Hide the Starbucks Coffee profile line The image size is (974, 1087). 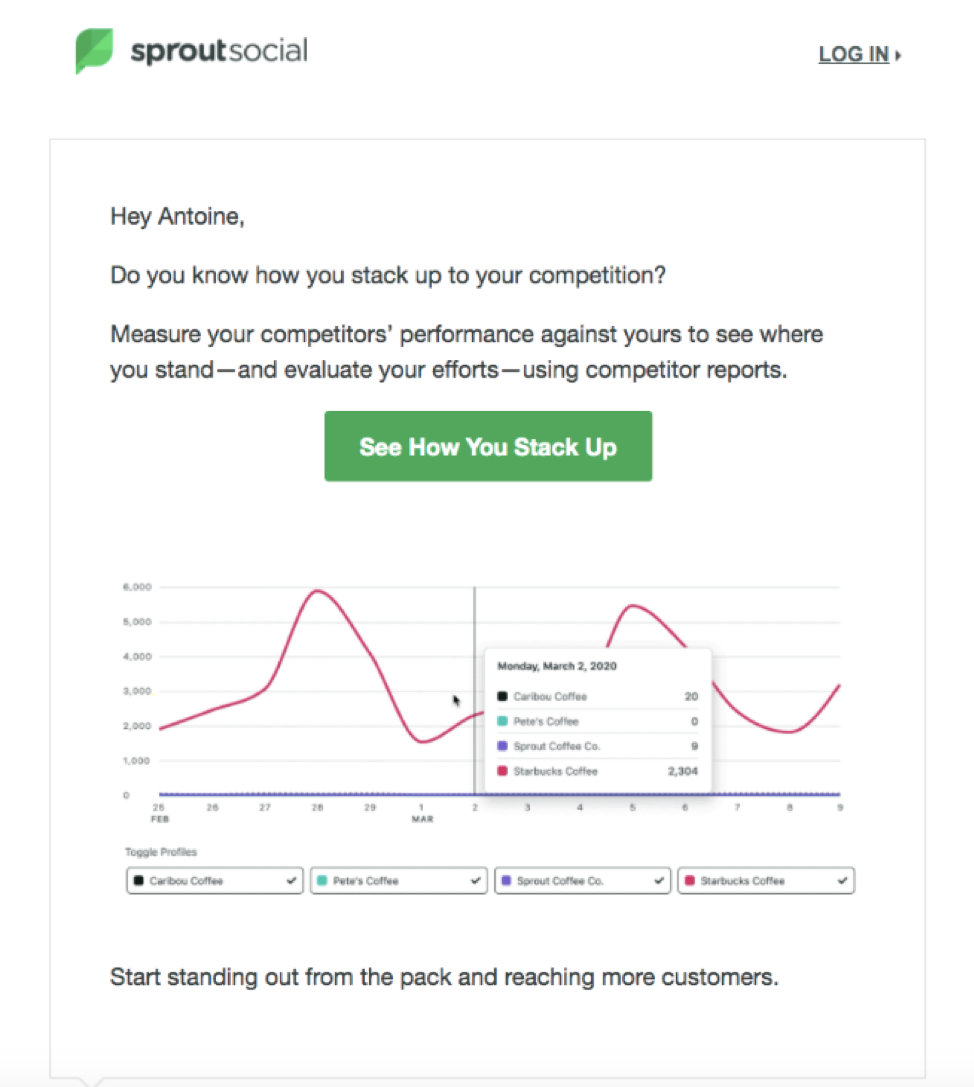tap(766, 881)
